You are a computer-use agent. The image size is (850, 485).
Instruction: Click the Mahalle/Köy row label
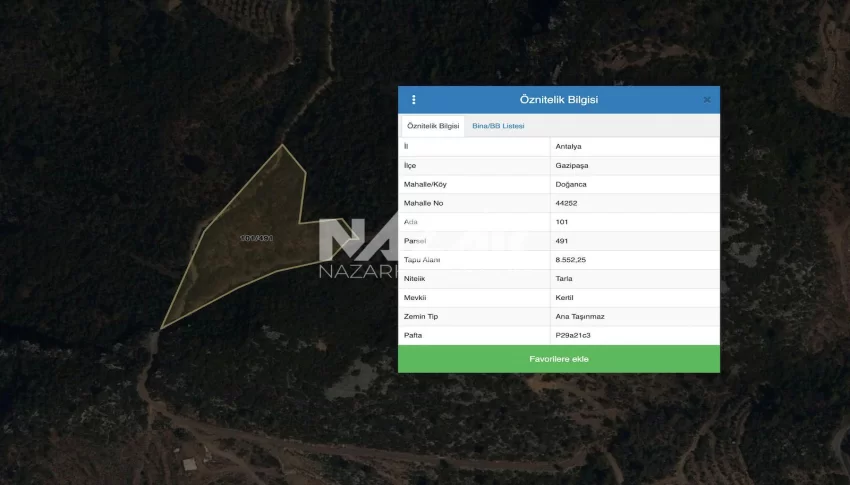[425, 184]
